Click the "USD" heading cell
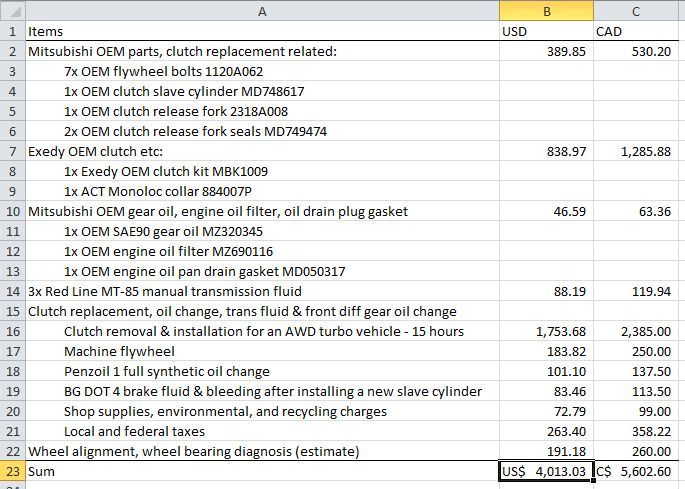The height and width of the screenshot is (489, 685). click(546, 31)
